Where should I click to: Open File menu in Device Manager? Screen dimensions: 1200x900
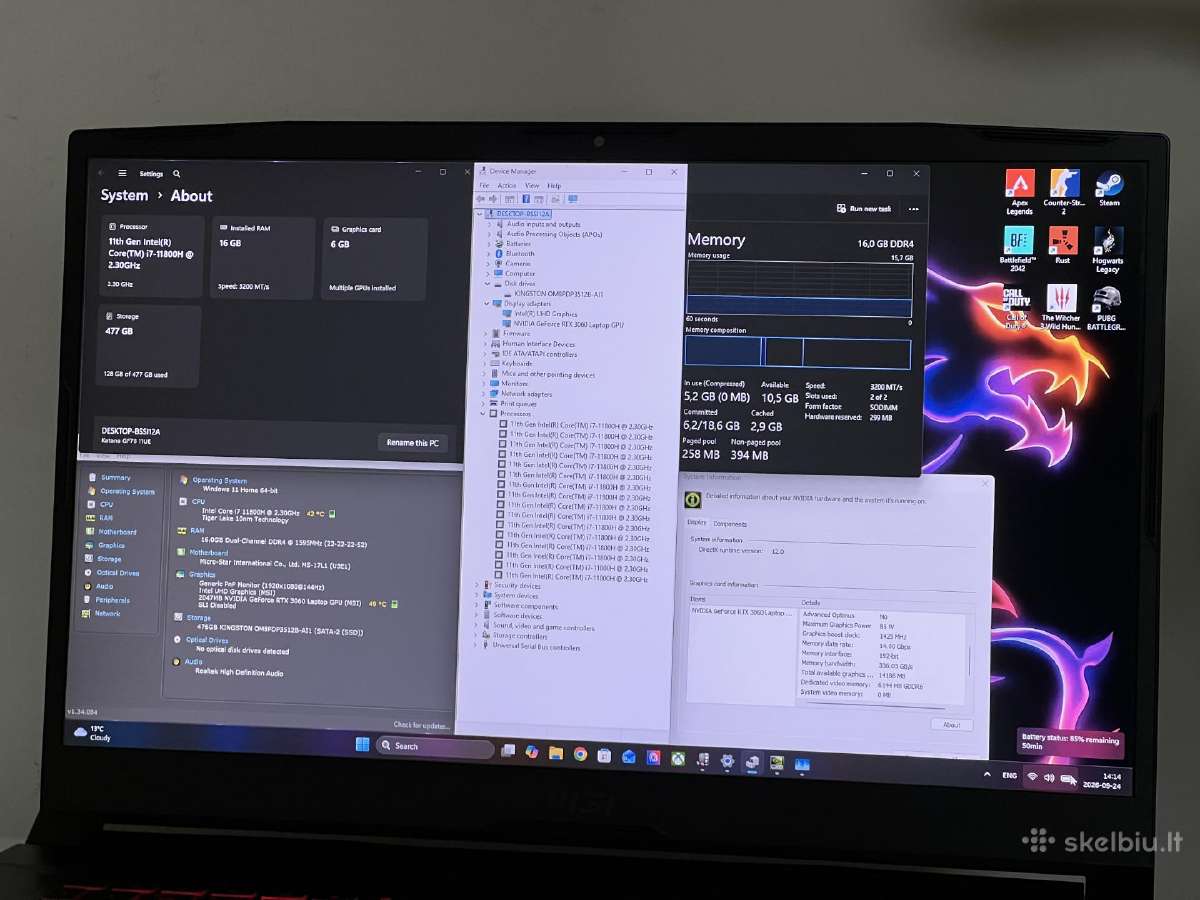484,186
